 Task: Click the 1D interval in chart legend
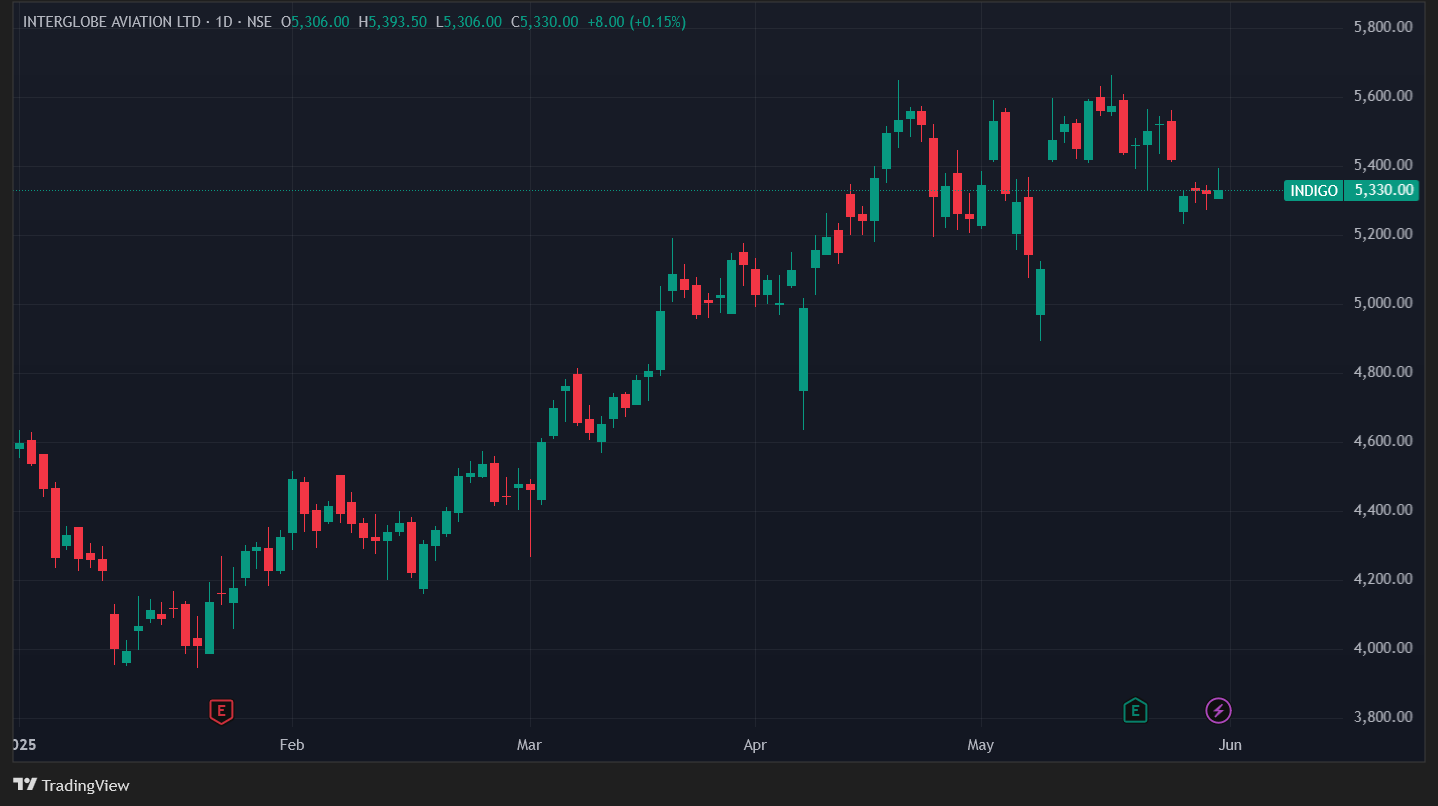click(x=222, y=22)
